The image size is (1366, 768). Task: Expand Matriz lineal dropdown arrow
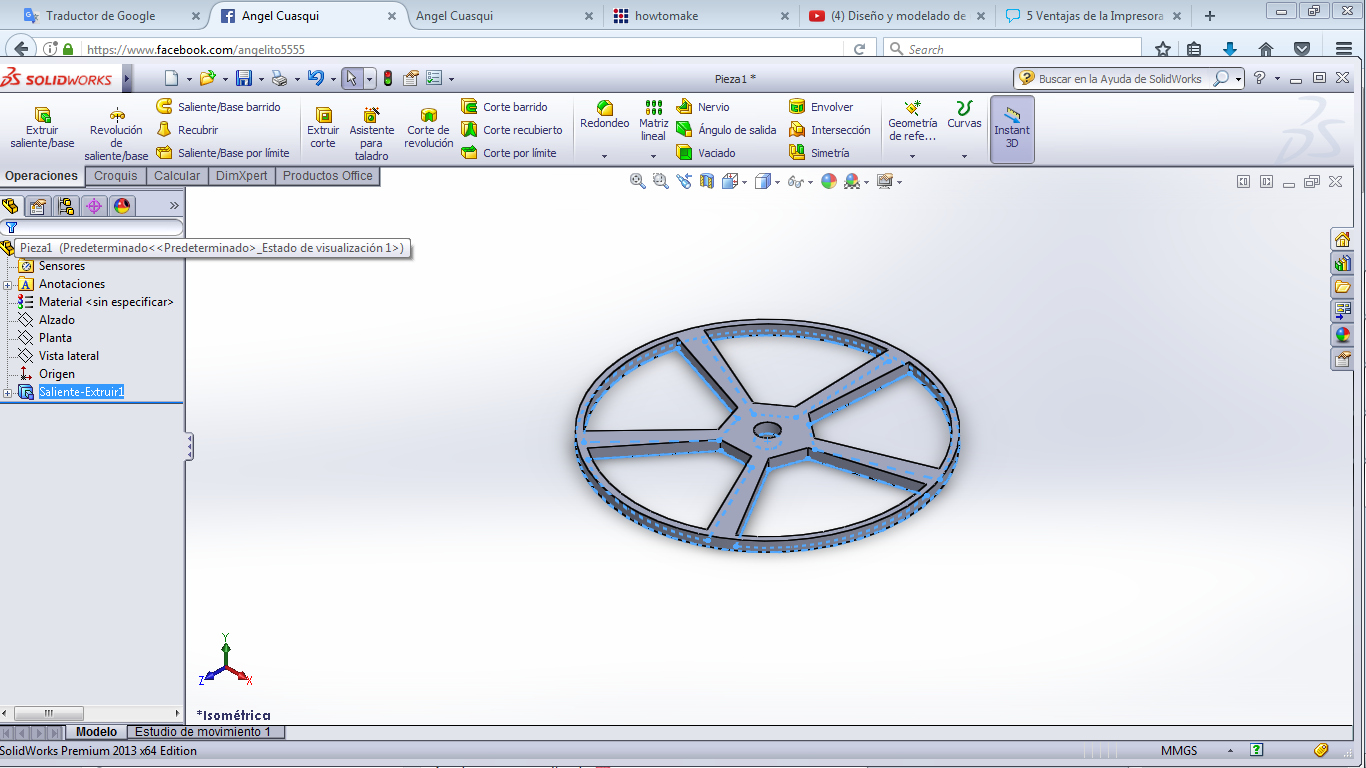[x=653, y=156]
